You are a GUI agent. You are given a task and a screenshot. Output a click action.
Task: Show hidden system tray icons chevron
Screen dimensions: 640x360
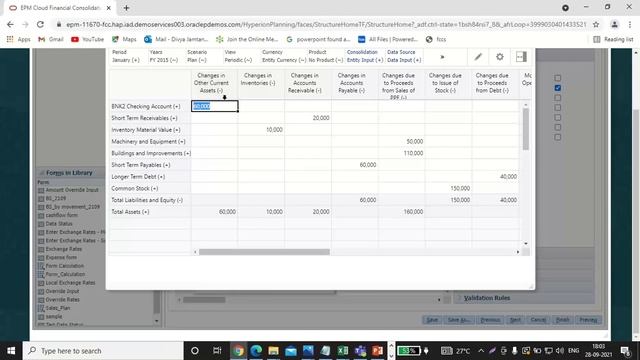click(481, 351)
